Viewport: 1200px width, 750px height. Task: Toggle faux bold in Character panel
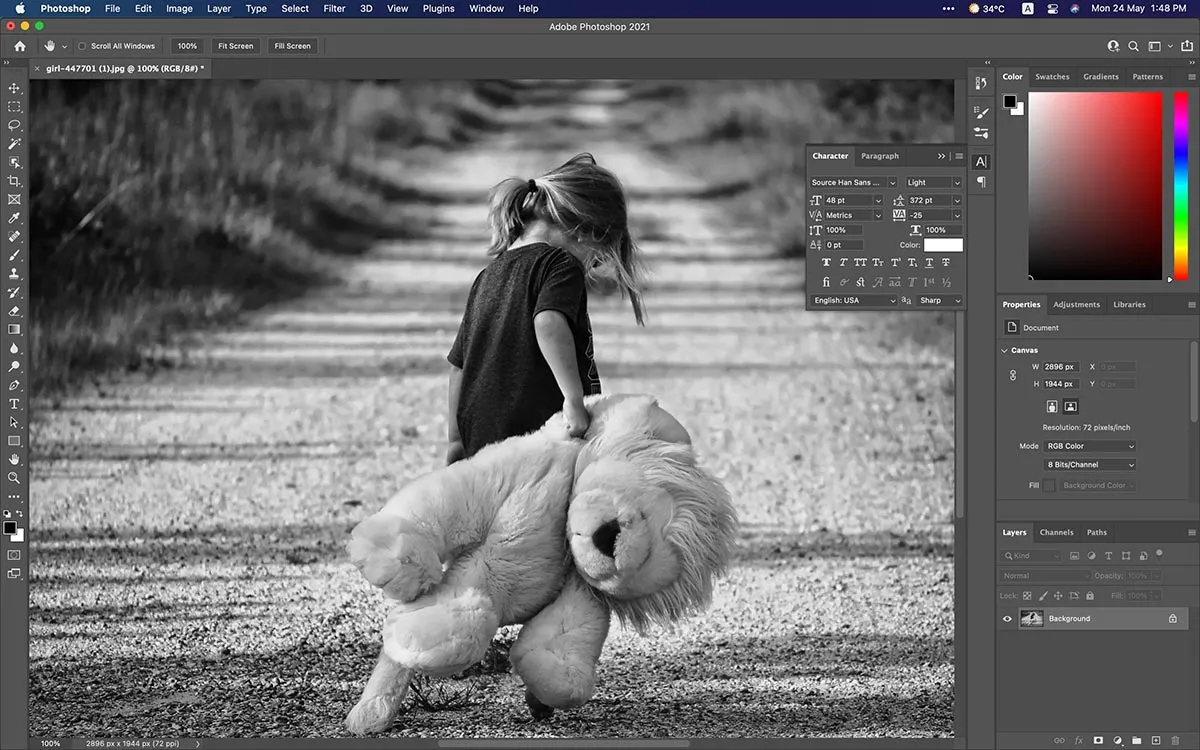pos(826,263)
